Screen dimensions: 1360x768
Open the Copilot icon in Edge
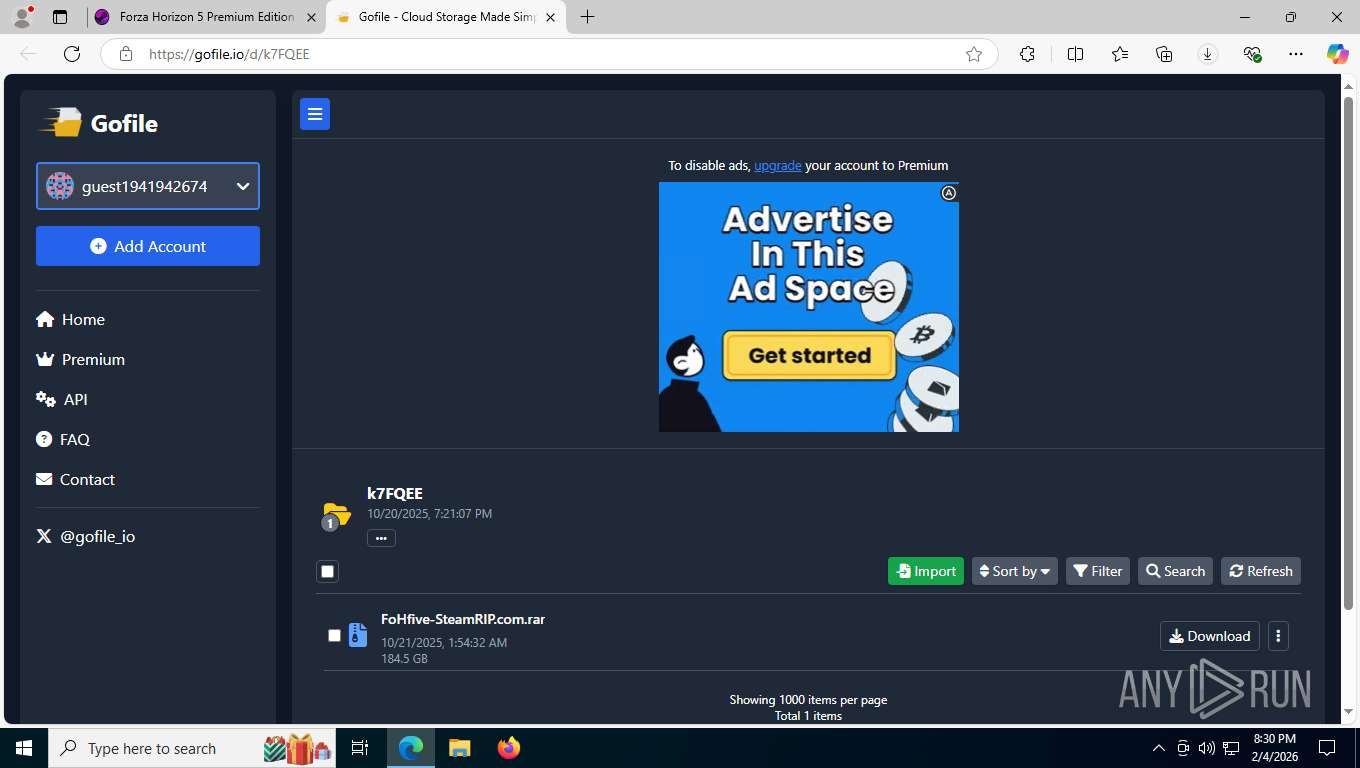pyautogui.click(x=1337, y=54)
